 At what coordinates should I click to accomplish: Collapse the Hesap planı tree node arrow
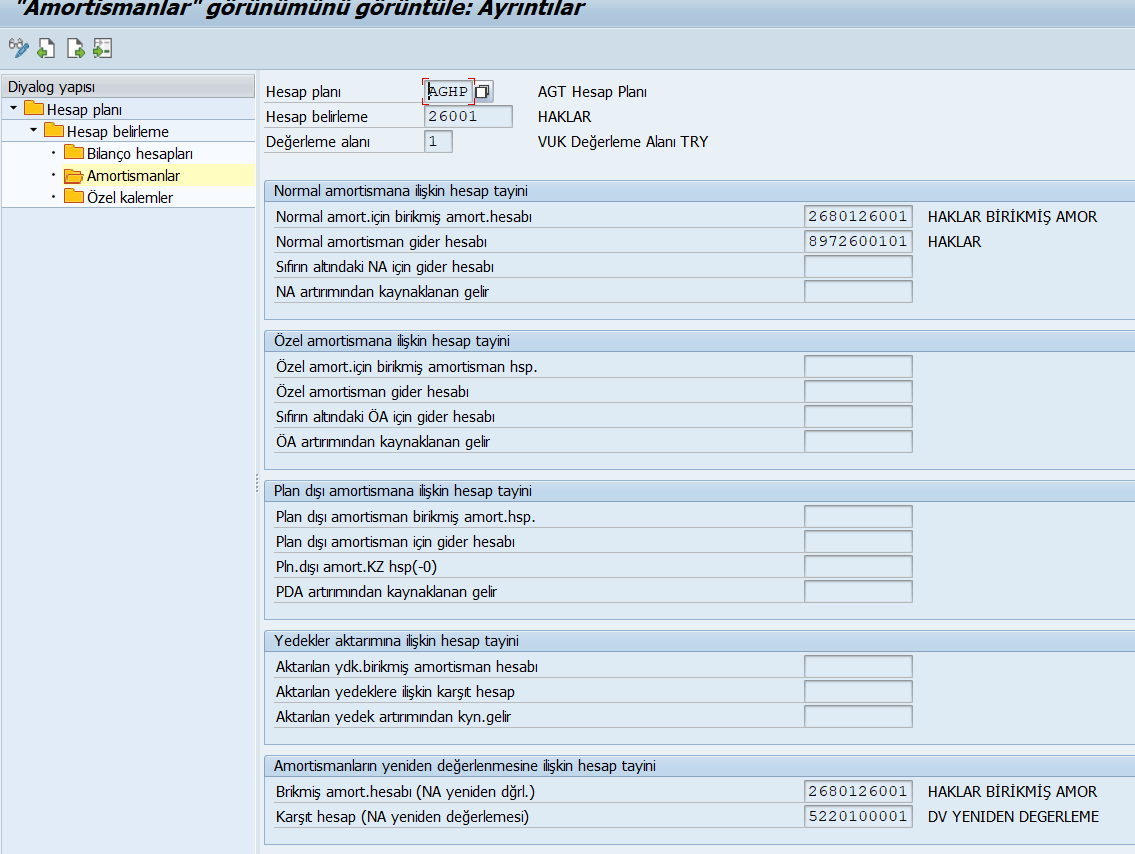[13, 109]
